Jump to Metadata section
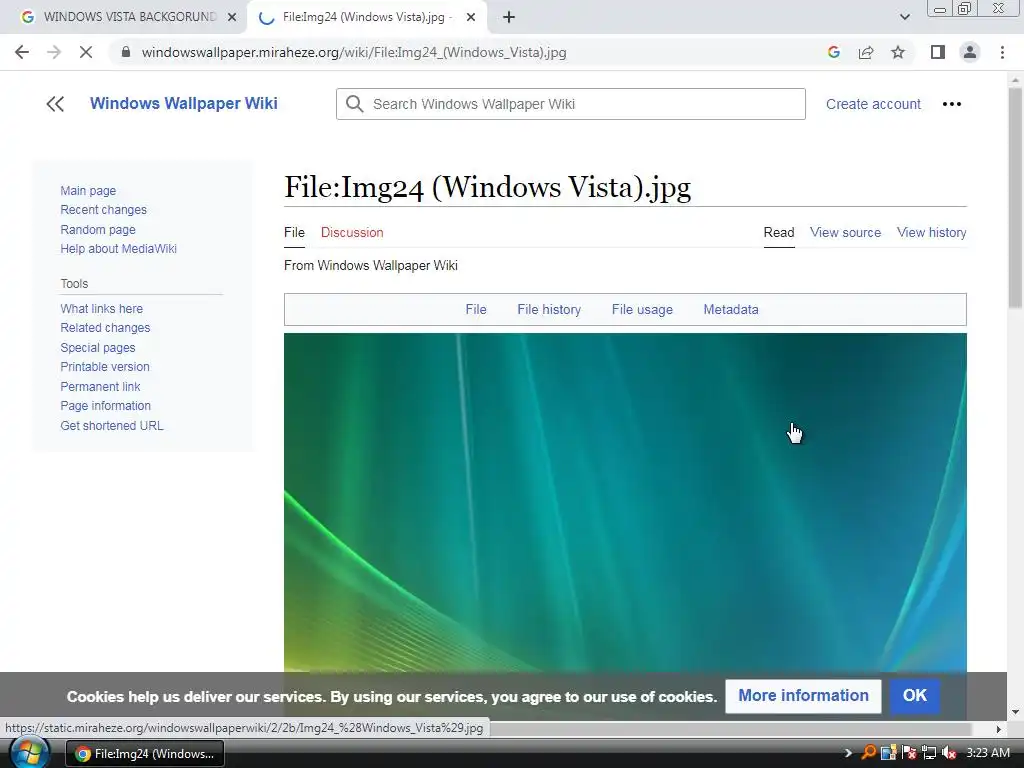The width and height of the screenshot is (1024, 768). [731, 310]
